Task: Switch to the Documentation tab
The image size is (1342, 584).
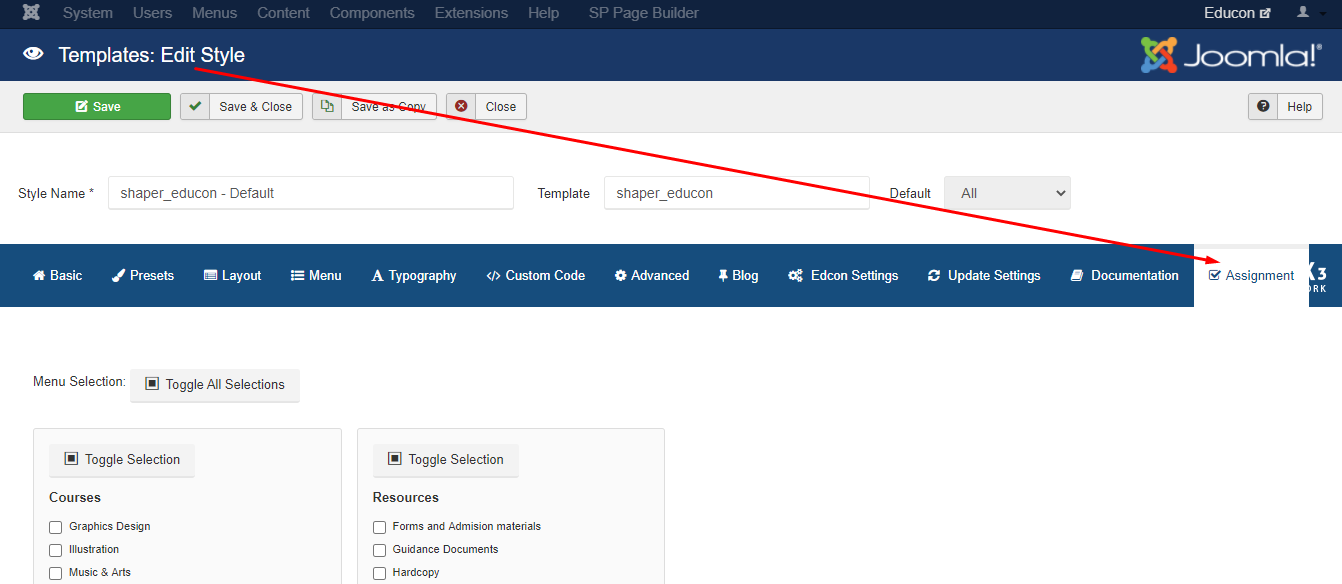Action: pyautogui.click(x=1124, y=275)
